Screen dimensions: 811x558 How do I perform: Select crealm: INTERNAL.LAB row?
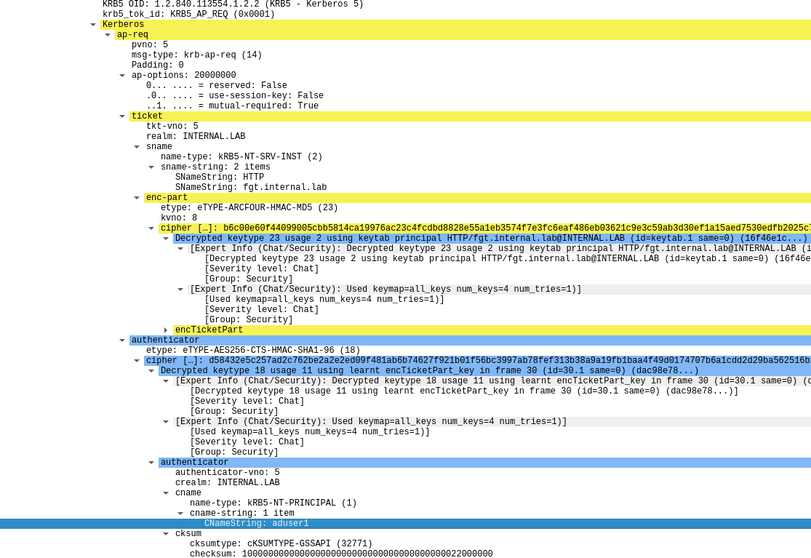[x=227, y=482]
